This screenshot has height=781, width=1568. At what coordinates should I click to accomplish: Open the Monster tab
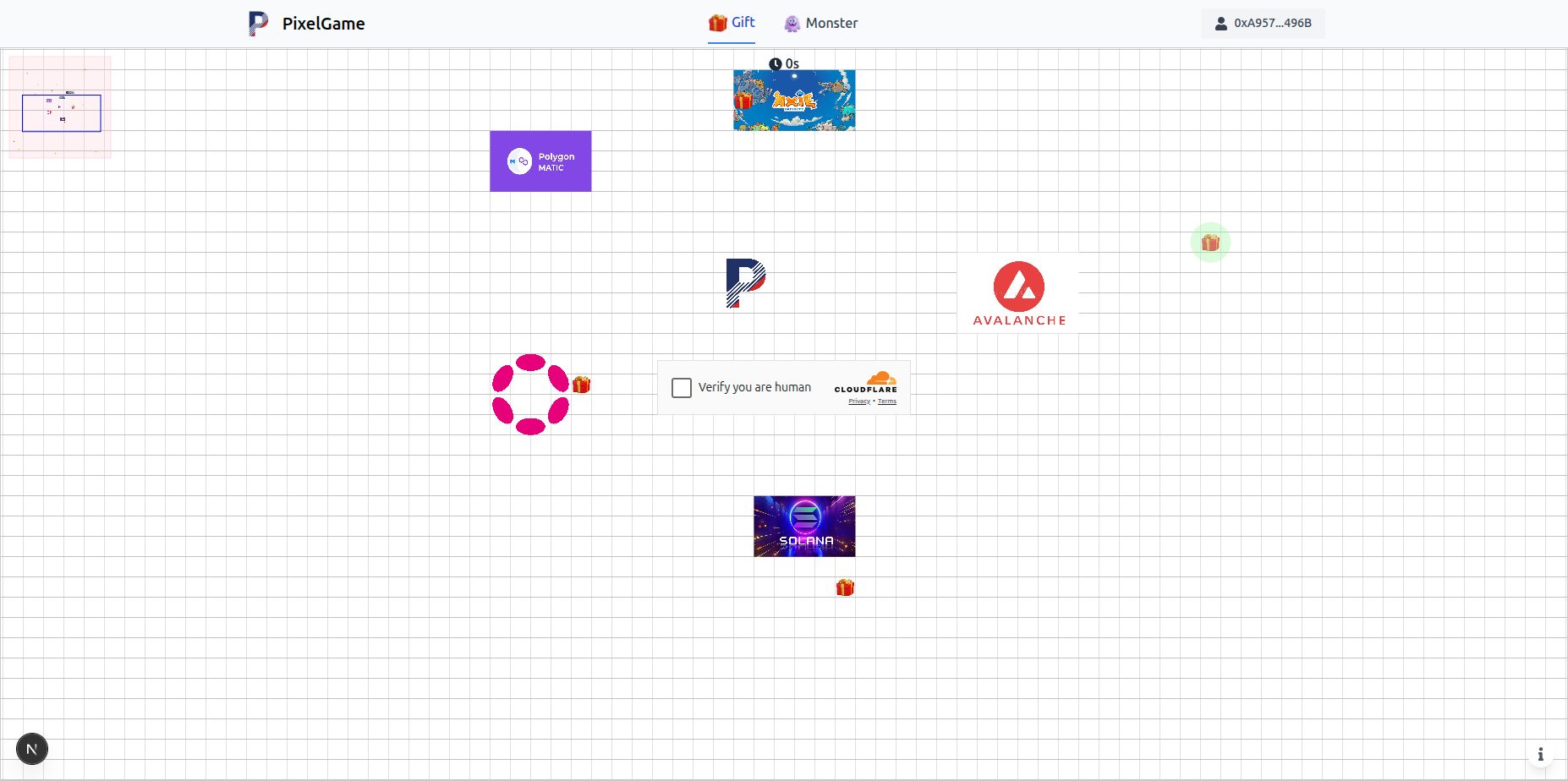point(821,24)
